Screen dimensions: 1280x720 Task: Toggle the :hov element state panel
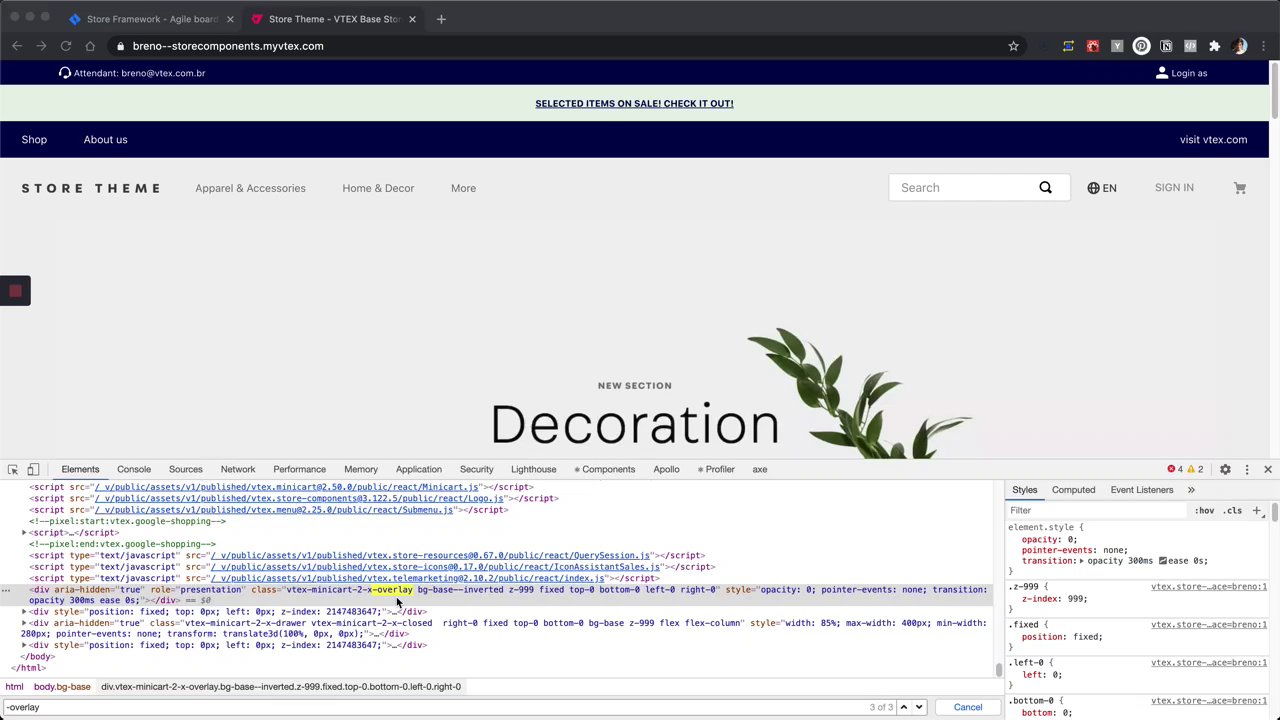click(1204, 510)
